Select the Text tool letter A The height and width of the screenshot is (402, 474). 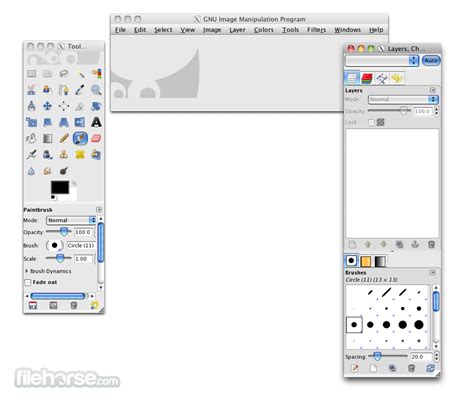[x=96, y=122]
